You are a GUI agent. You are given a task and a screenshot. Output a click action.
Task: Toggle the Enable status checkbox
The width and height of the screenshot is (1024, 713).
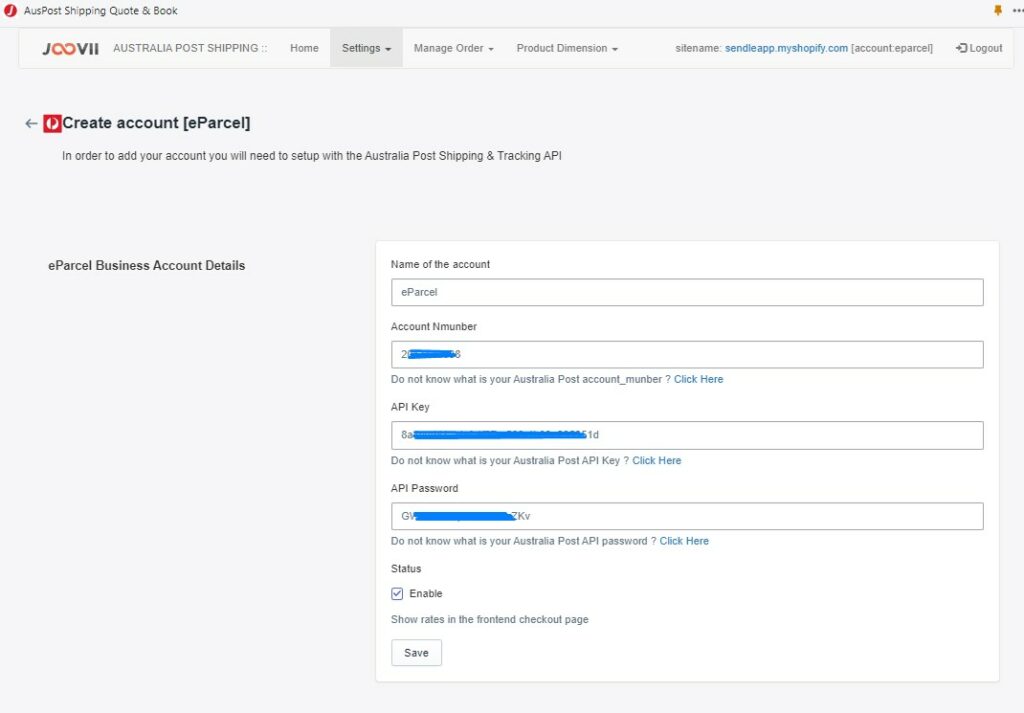point(397,594)
